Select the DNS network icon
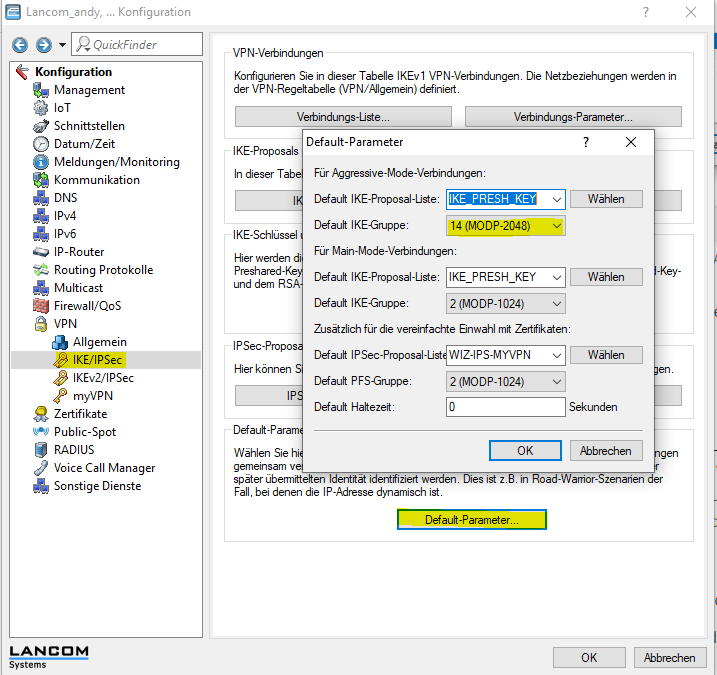The image size is (717, 675). click(41, 198)
